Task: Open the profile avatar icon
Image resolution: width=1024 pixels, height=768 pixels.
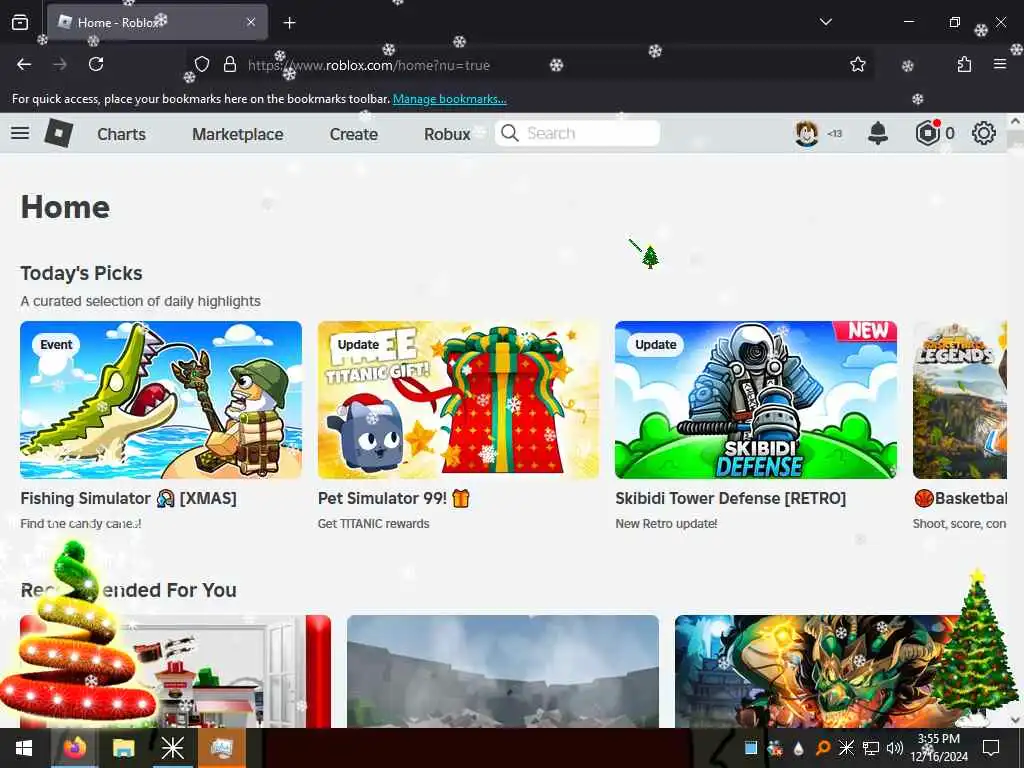Action: [807, 133]
